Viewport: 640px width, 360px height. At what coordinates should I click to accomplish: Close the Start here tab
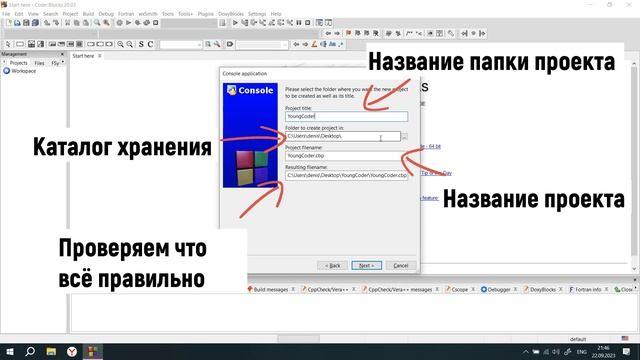tap(100, 56)
